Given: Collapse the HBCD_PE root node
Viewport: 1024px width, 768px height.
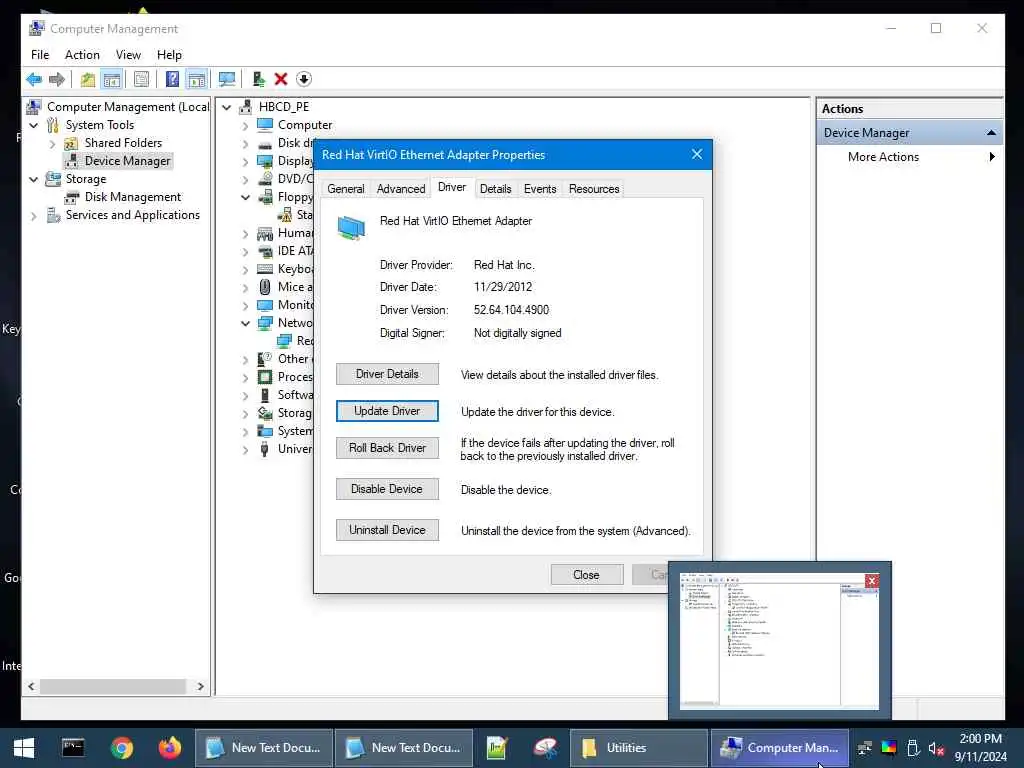Looking at the screenshot, I should (x=227, y=107).
